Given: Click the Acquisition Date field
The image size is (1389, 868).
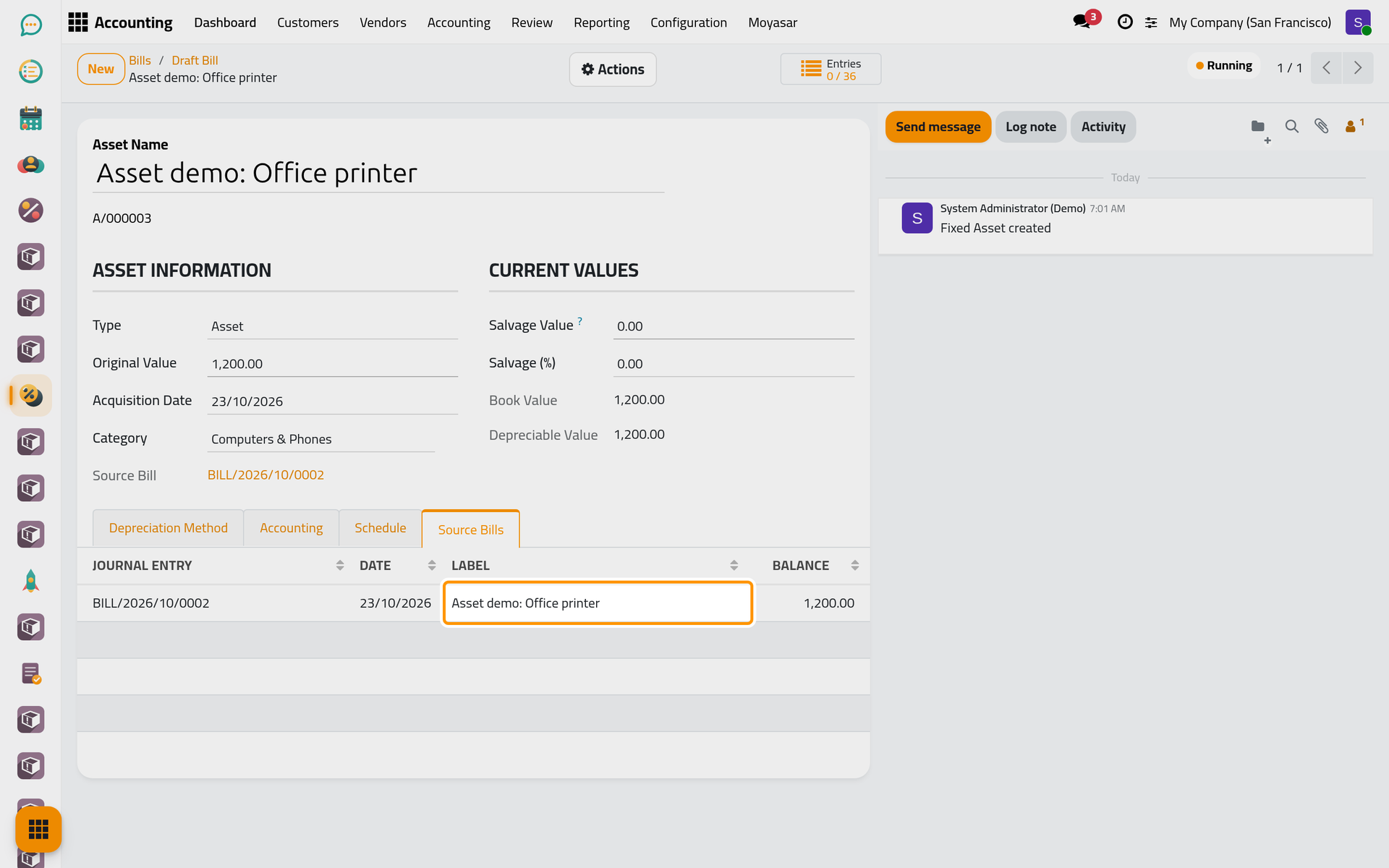Looking at the screenshot, I should tap(333, 401).
